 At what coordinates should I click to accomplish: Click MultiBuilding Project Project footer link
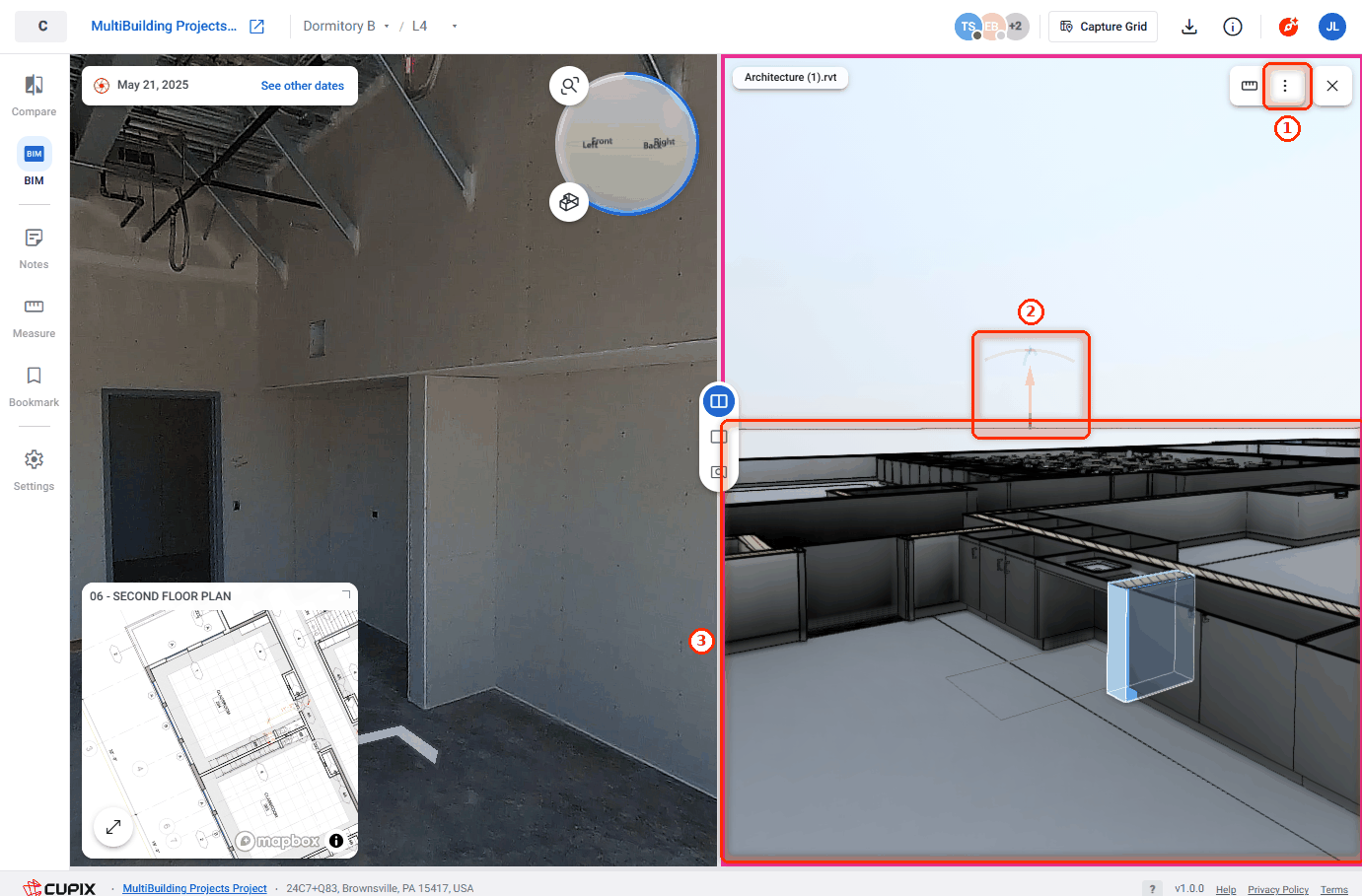pos(194,888)
